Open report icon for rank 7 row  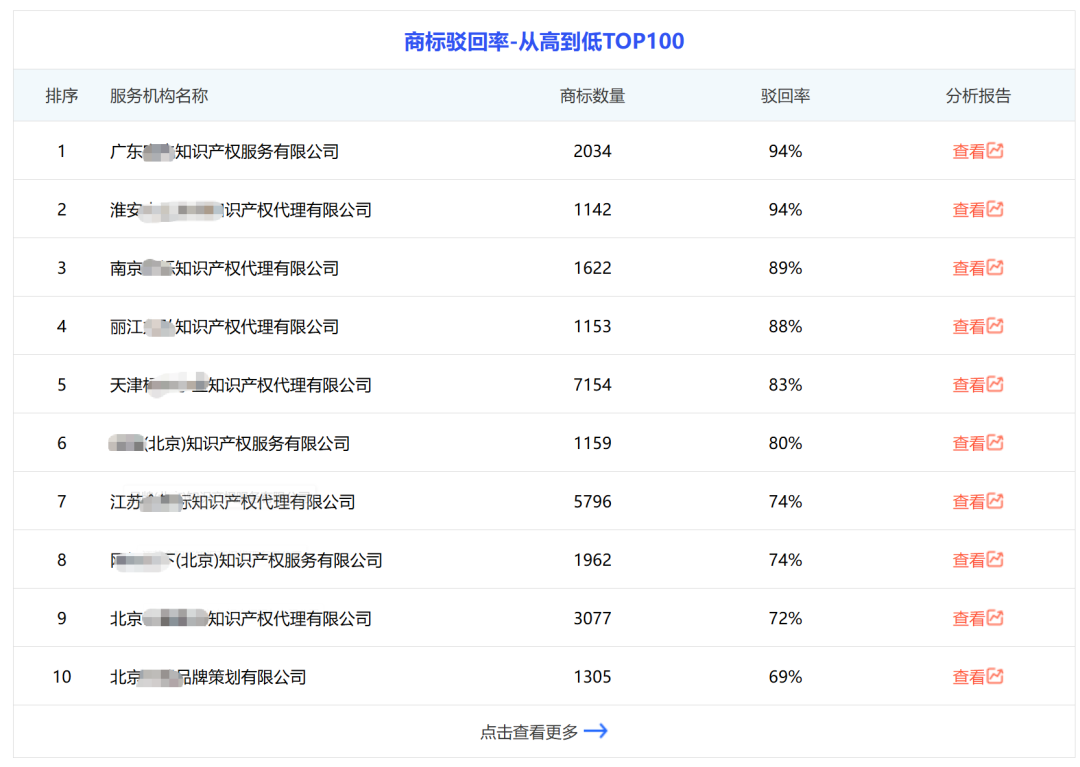995,501
